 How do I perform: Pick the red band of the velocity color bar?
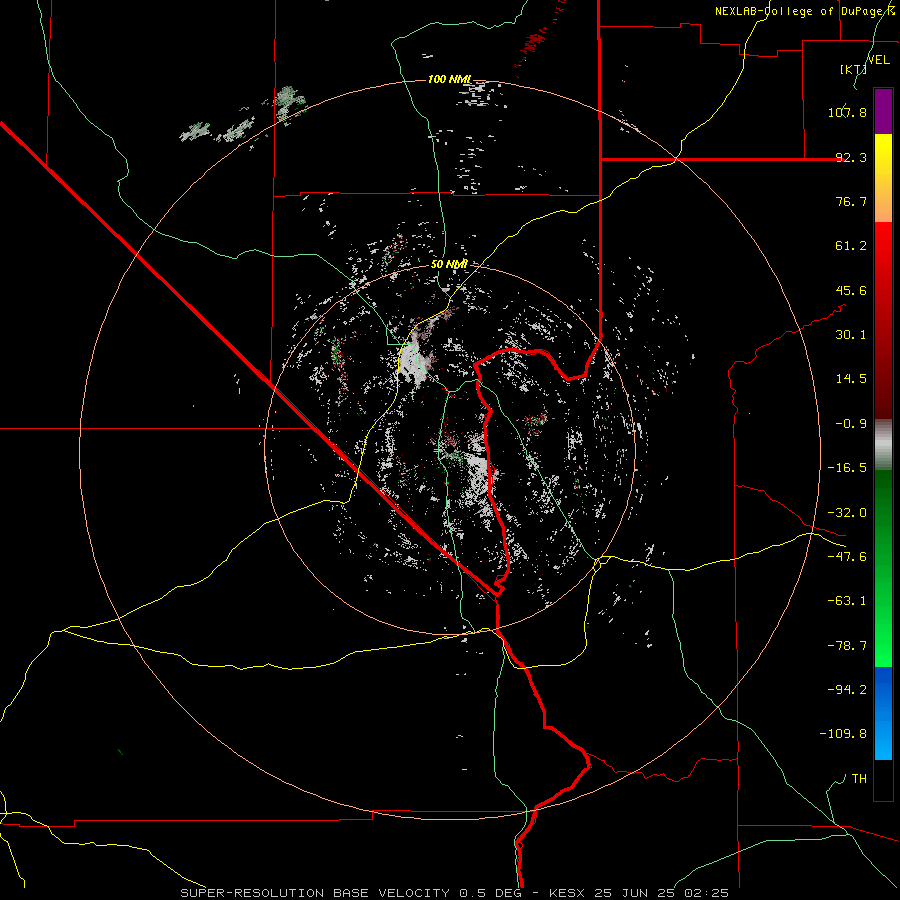(x=883, y=320)
